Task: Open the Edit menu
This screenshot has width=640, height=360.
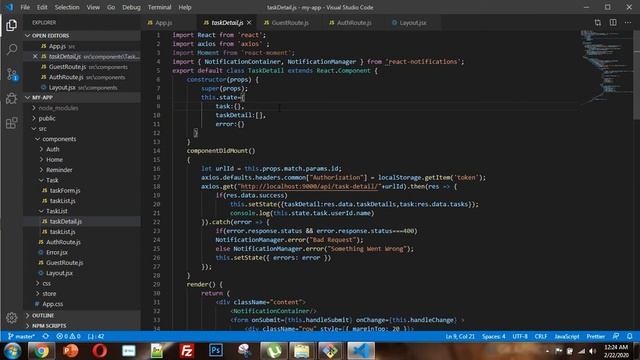Action: 42,7
